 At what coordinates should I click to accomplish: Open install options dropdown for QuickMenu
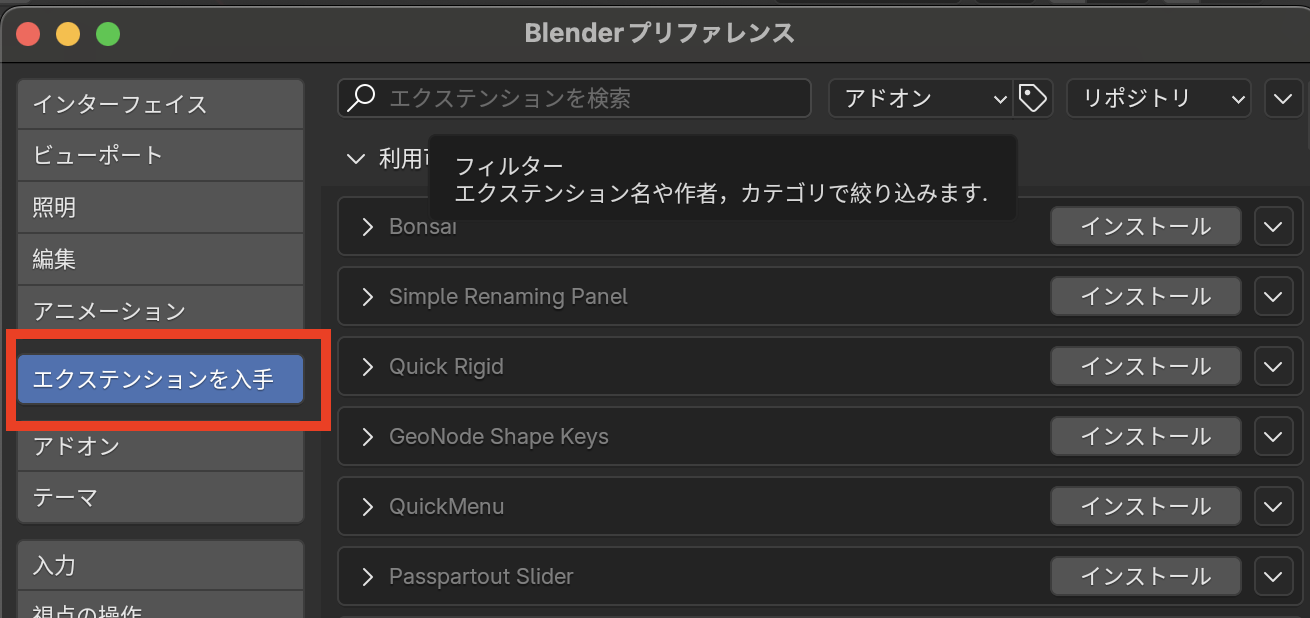[1273, 506]
